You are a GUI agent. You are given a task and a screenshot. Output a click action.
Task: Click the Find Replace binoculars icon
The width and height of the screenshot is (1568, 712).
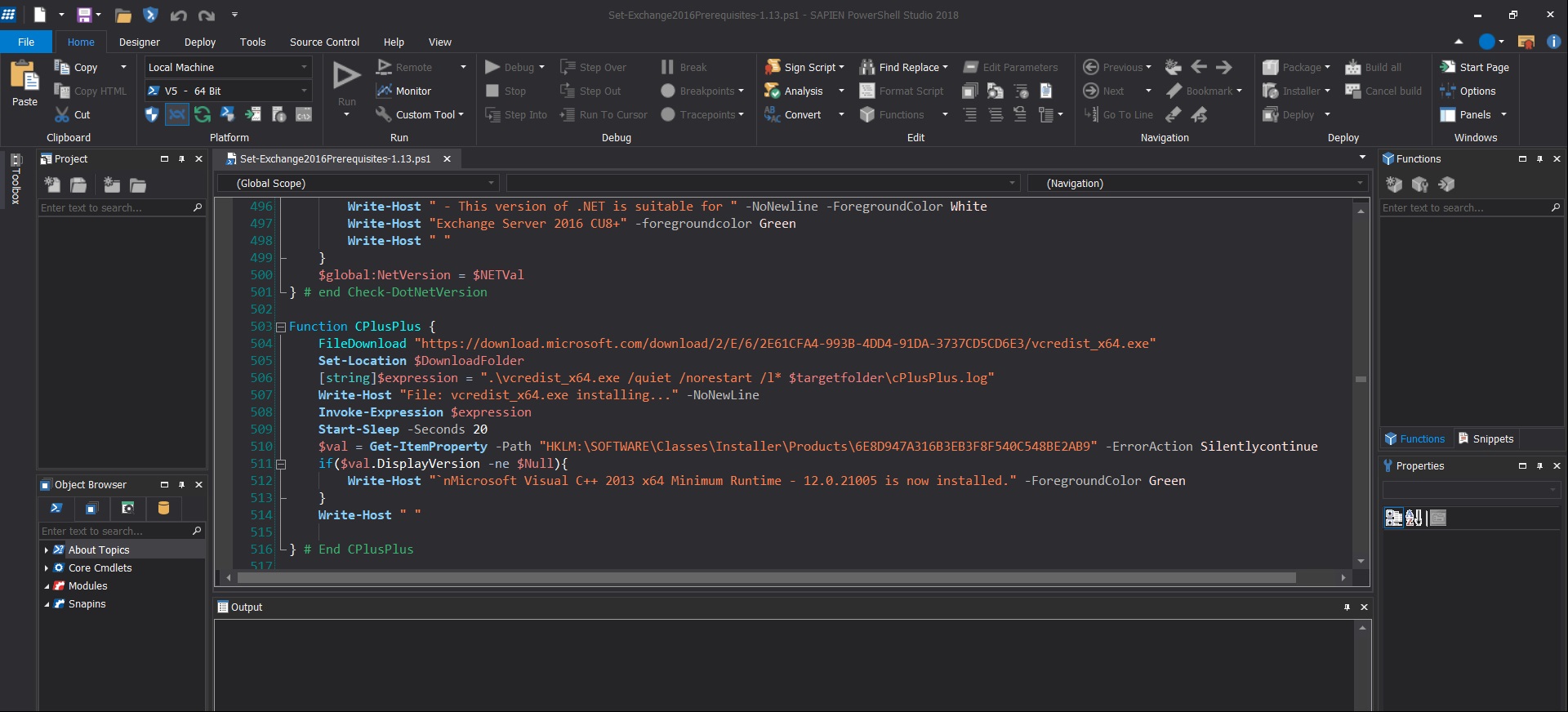[x=867, y=67]
